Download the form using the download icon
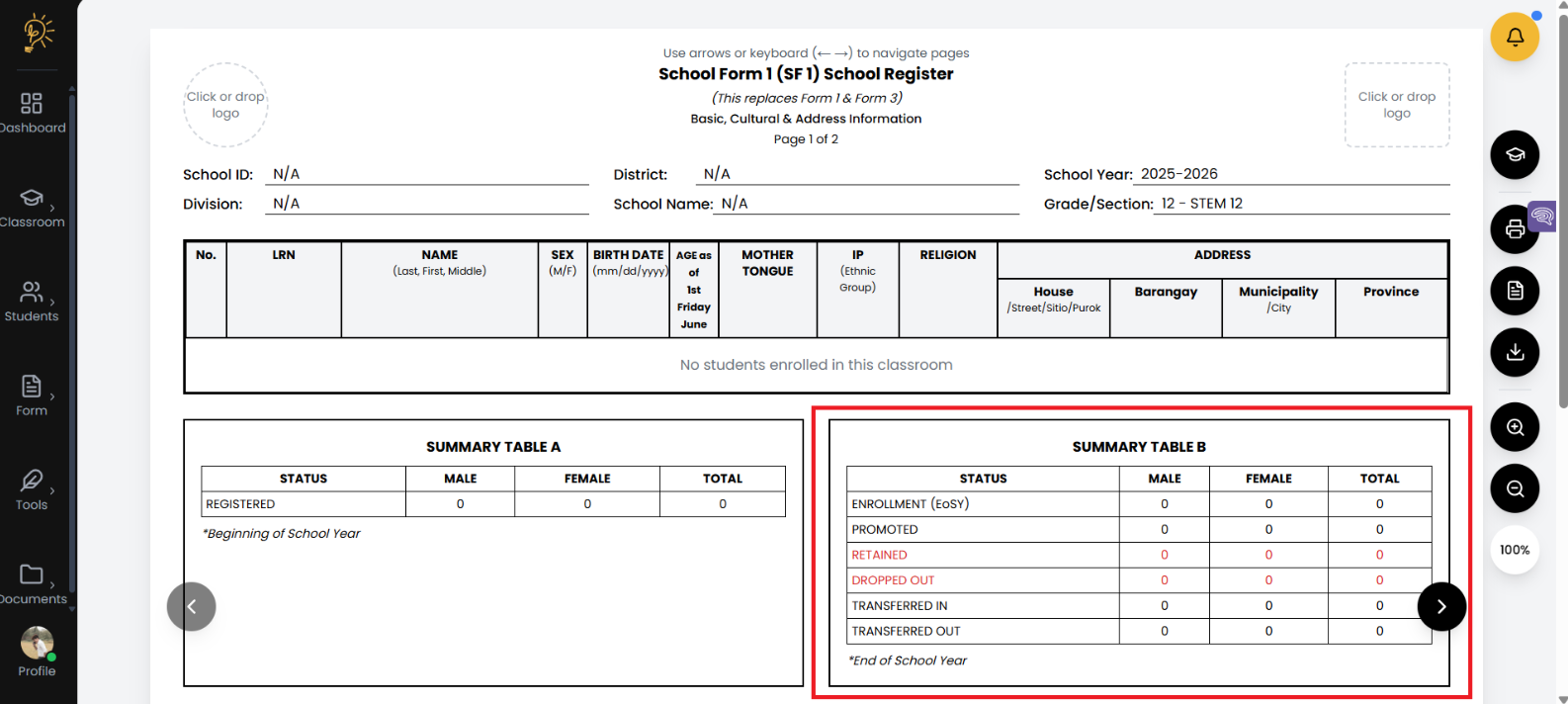The image size is (1568, 704). pyautogui.click(x=1514, y=352)
